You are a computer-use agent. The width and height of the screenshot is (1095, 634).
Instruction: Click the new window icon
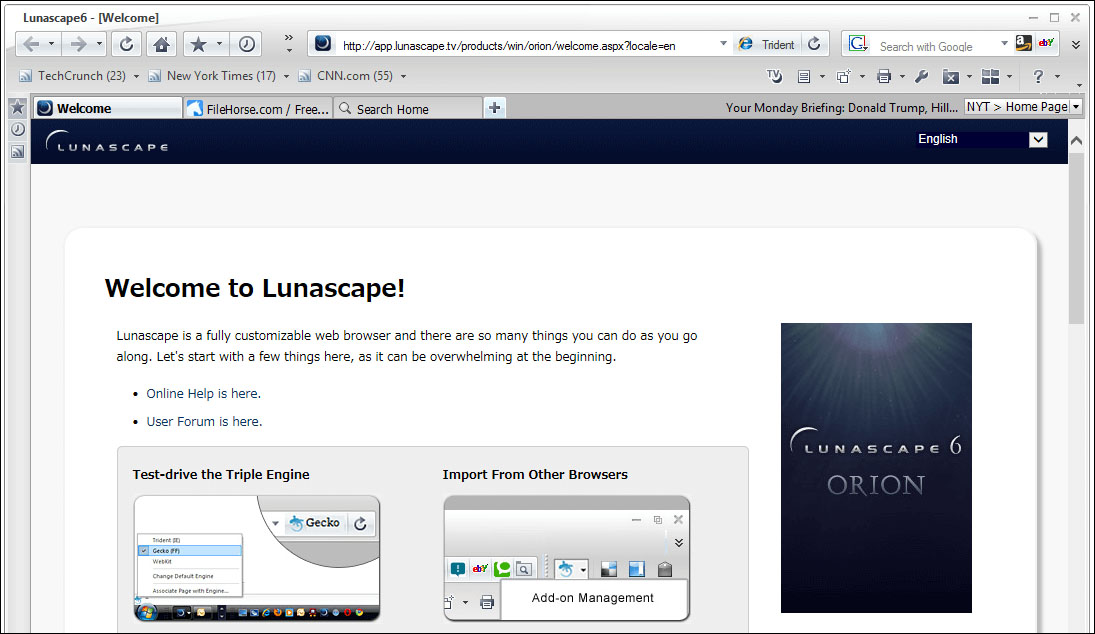point(844,77)
